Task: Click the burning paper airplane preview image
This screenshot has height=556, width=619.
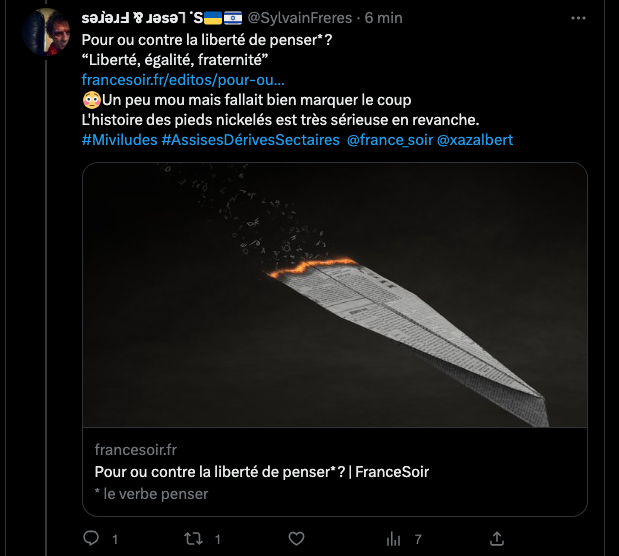Action: [x=335, y=295]
